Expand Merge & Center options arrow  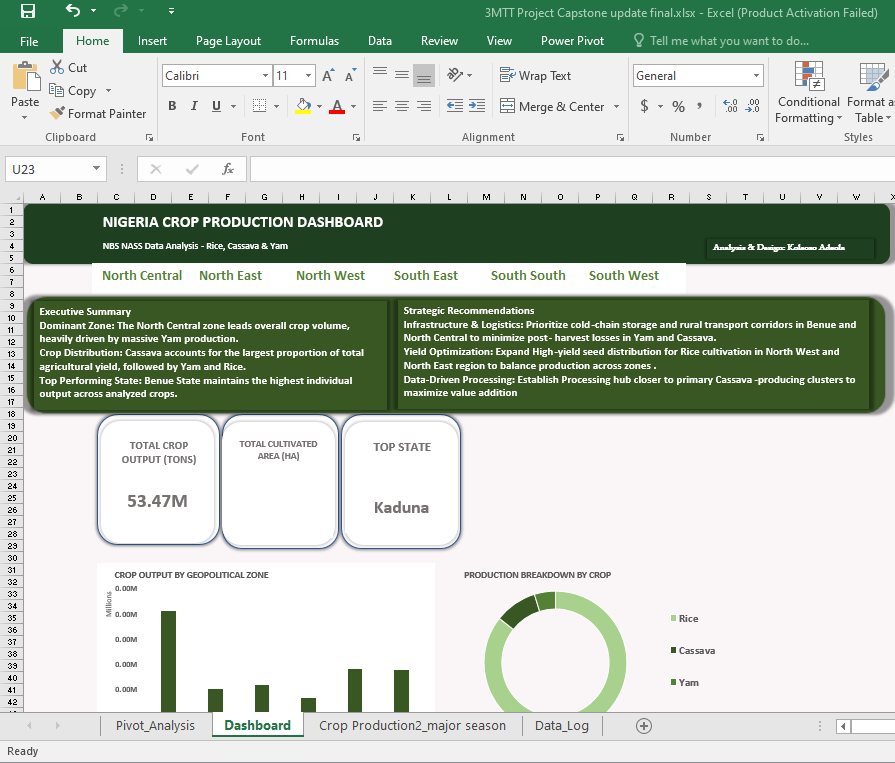pyautogui.click(x=616, y=107)
